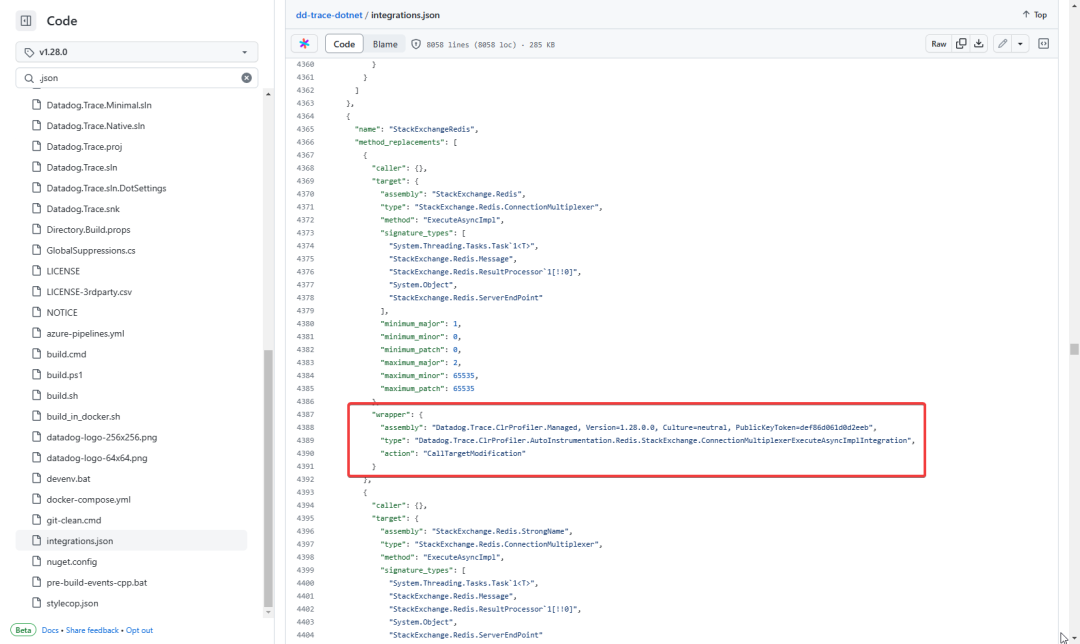
Task: Open the Copilot assistant button
Action: tap(304, 44)
